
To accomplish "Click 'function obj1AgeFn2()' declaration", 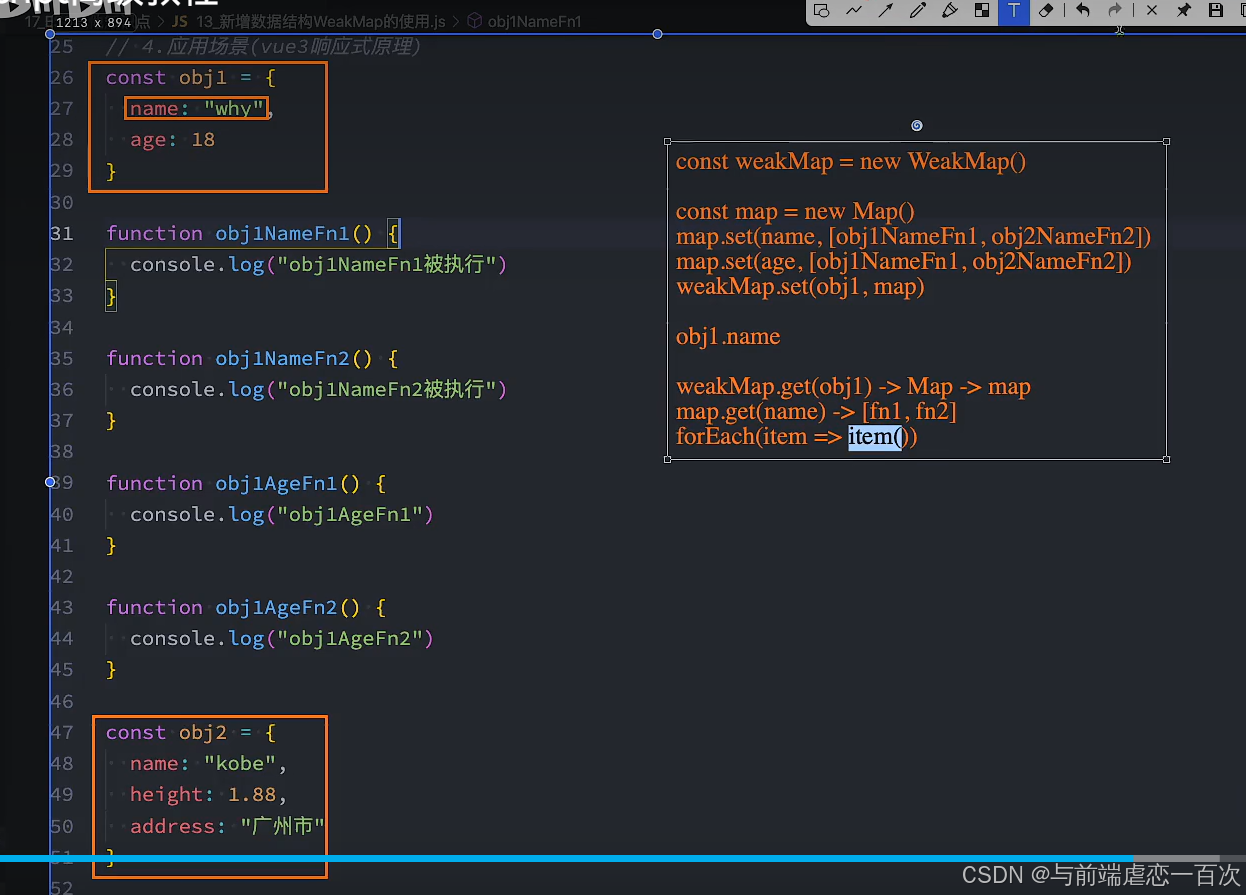I will pos(246,607).
